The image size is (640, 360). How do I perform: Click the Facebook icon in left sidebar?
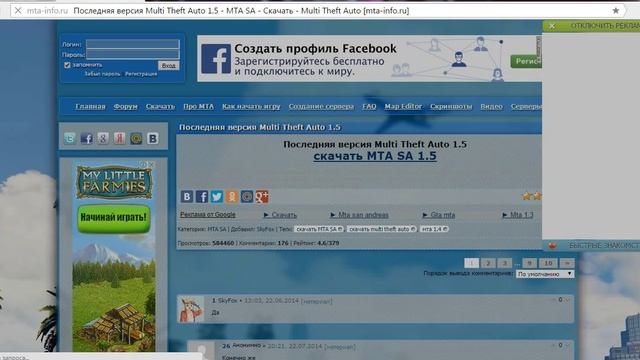[87, 139]
